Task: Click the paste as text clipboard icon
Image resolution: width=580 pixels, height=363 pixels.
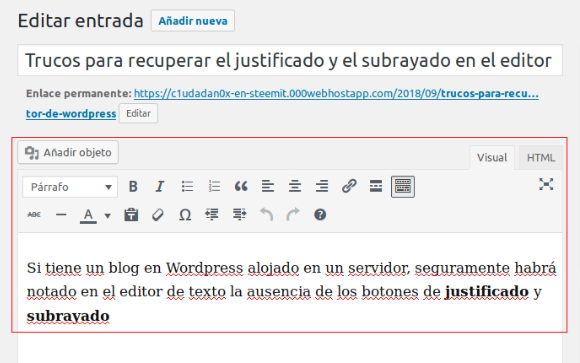Action: [131, 215]
